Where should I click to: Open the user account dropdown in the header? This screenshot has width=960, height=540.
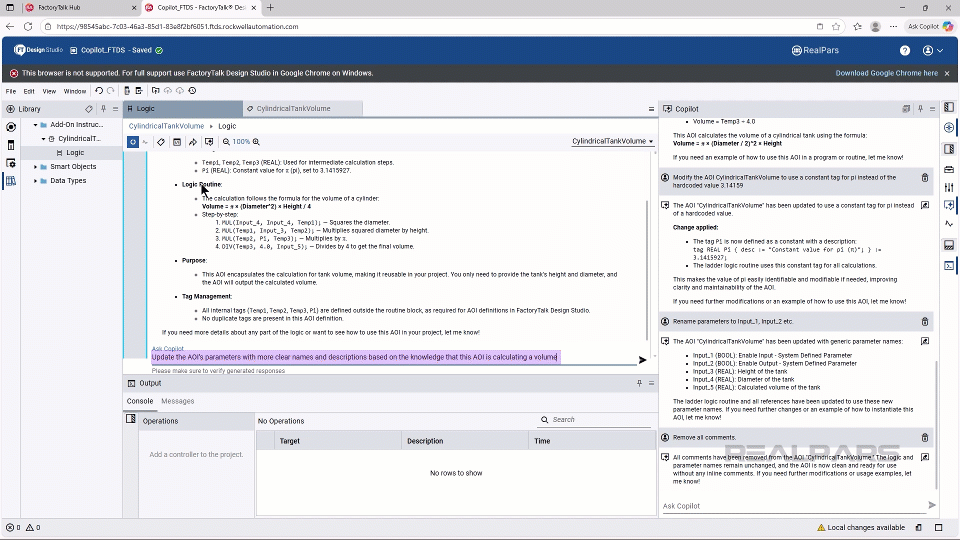coord(933,51)
